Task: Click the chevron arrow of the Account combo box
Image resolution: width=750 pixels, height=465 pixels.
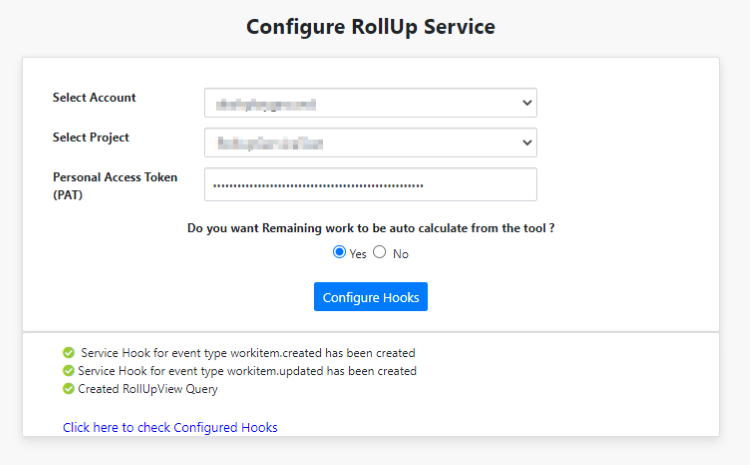Action: pos(527,103)
